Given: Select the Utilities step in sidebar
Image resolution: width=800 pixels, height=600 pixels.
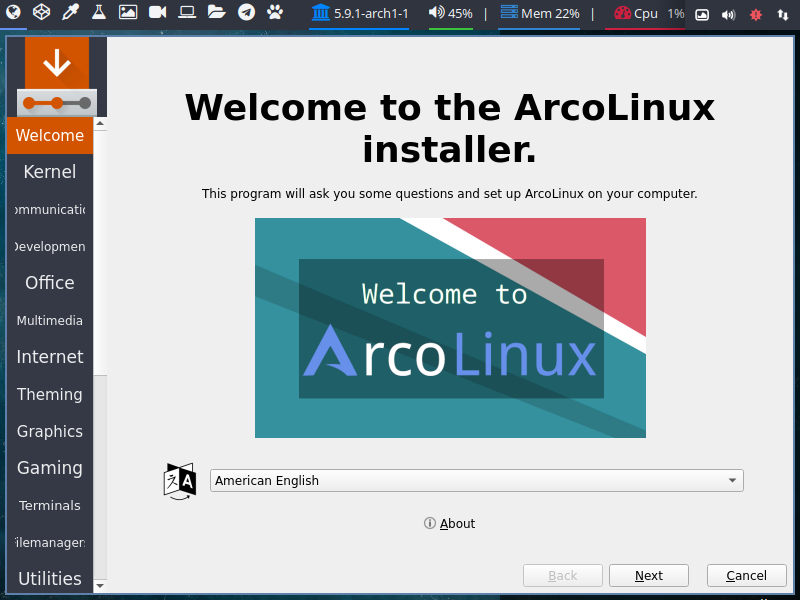Looking at the screenshot, I should click(x=50, y=579).
